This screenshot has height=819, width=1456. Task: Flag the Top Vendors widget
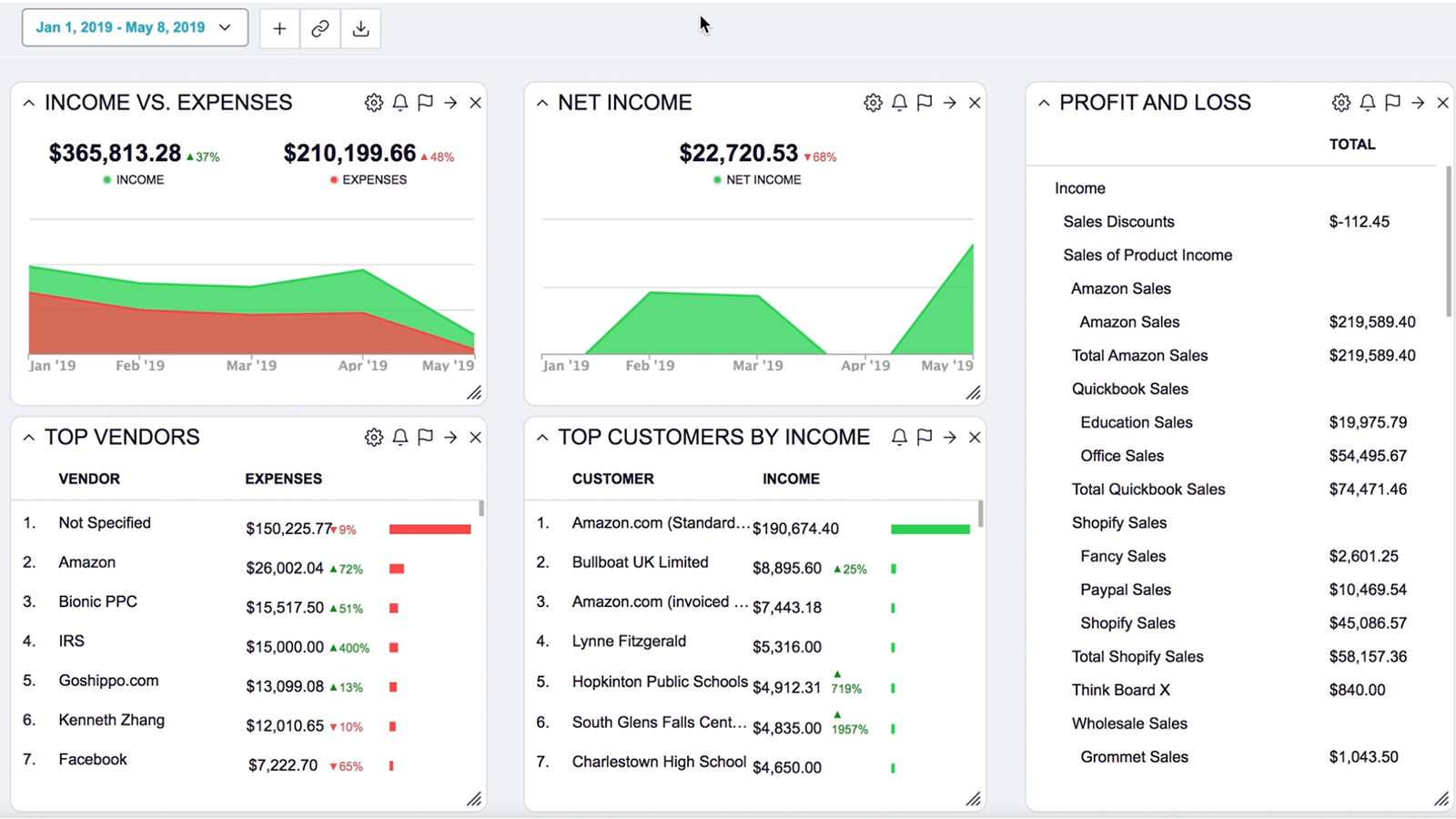[x=424, y=437]
